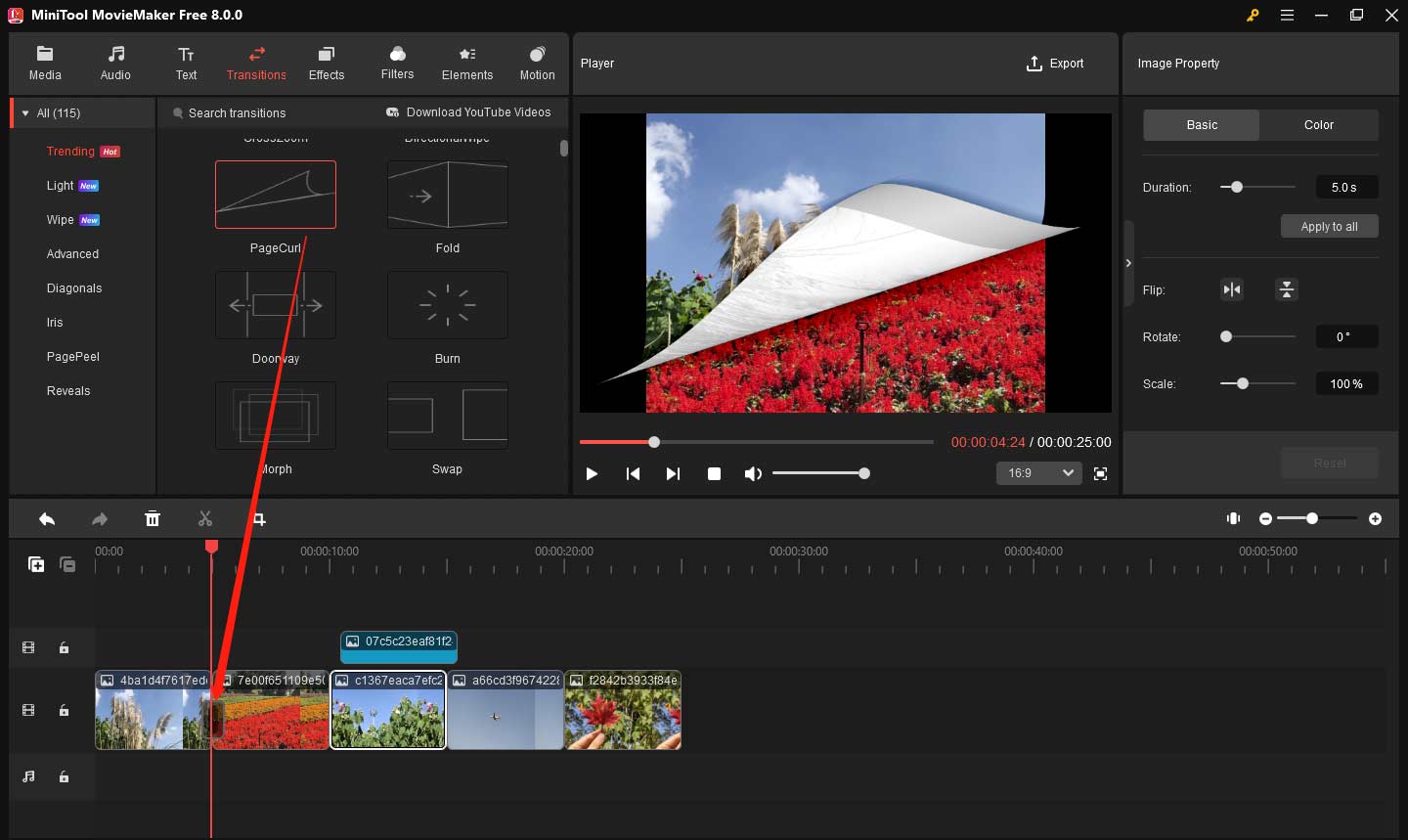
Task: Expand the Trending transitions category
Action: (68, 151)
